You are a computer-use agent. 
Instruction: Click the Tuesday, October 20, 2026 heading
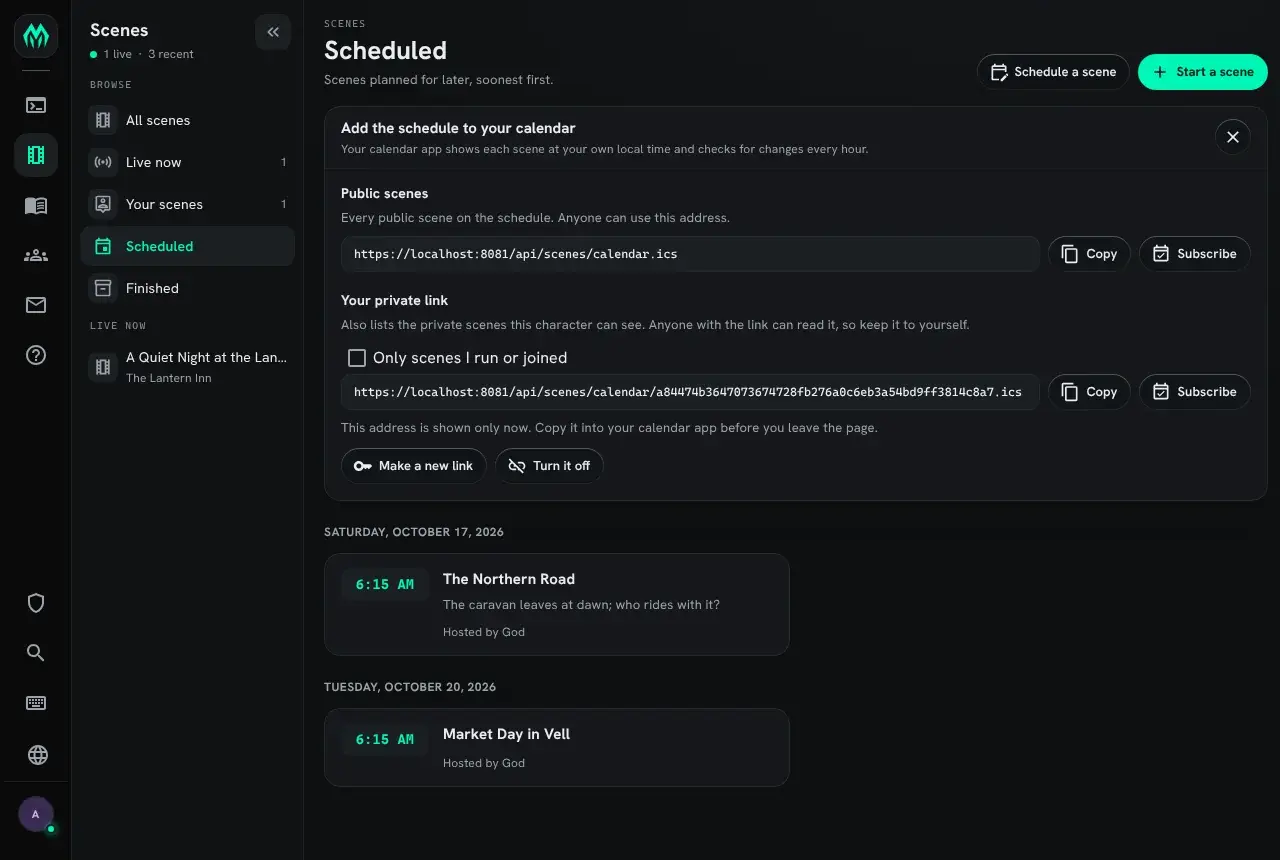pos(410,687)
